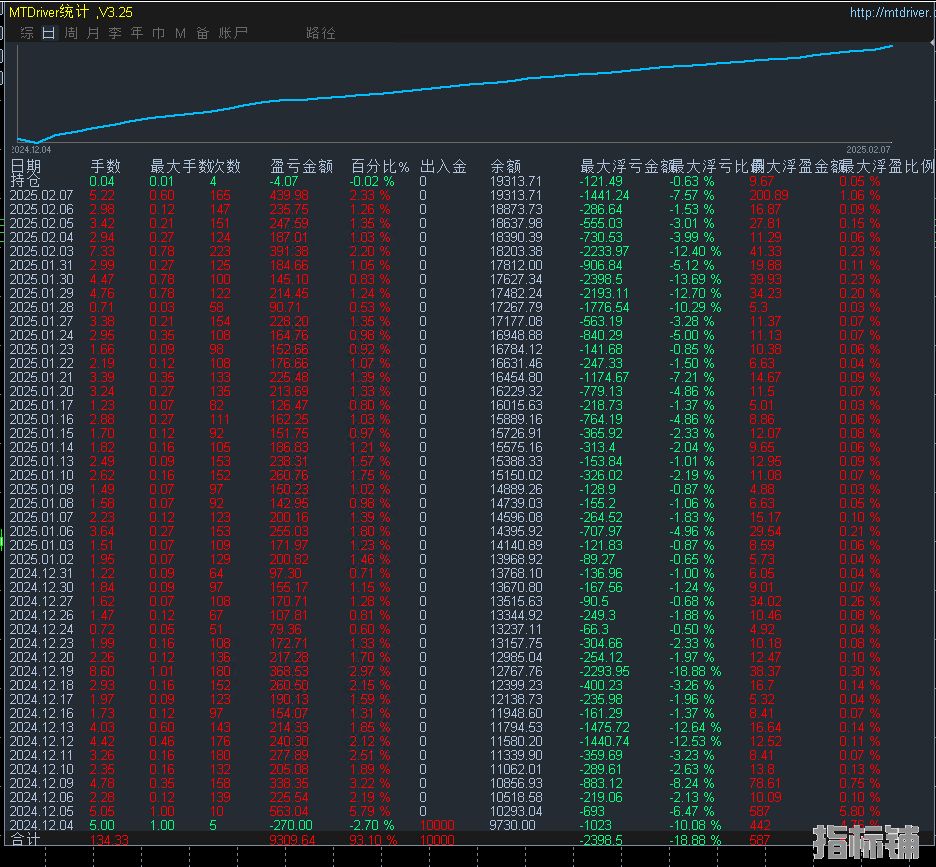Click the 百分比% column header
Image resolution: width=936 pixels, height=867 pixels.
[x=380, y=166]
